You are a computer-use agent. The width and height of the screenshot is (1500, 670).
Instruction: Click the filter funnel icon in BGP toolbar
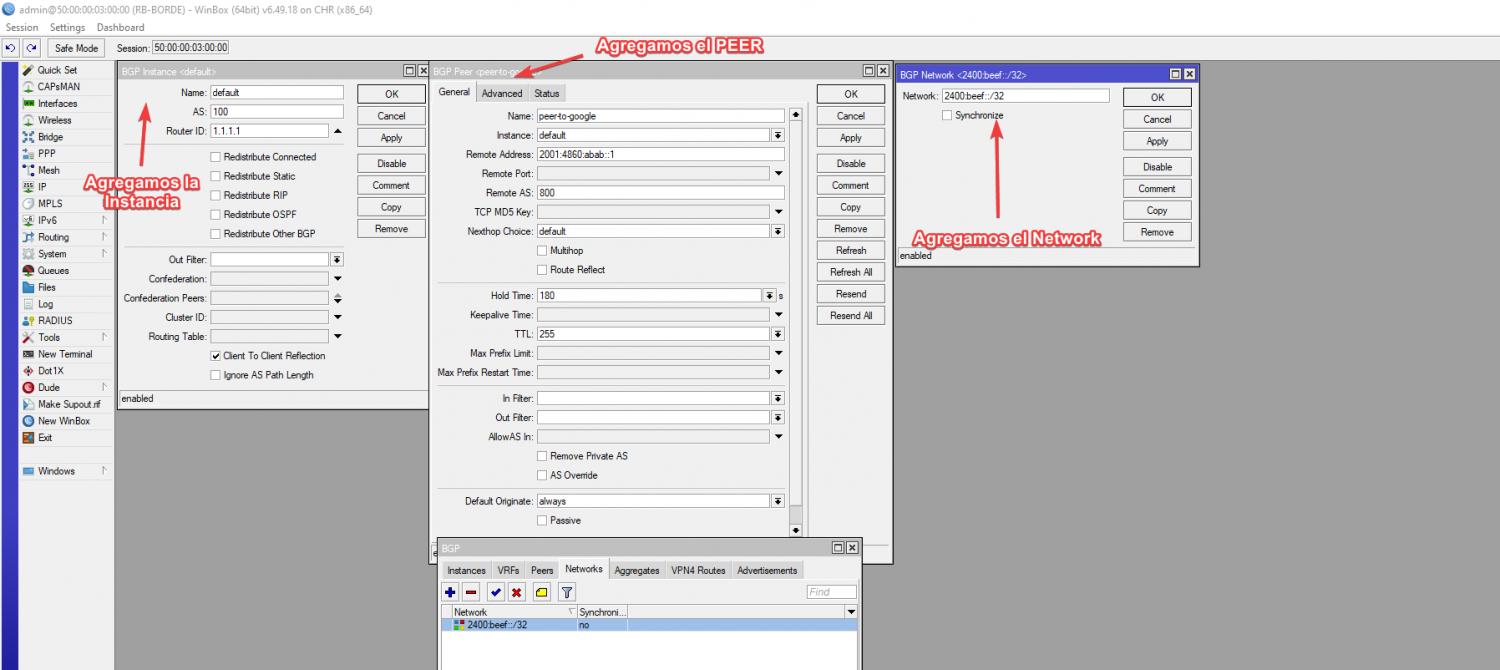[x=567, y=592]
